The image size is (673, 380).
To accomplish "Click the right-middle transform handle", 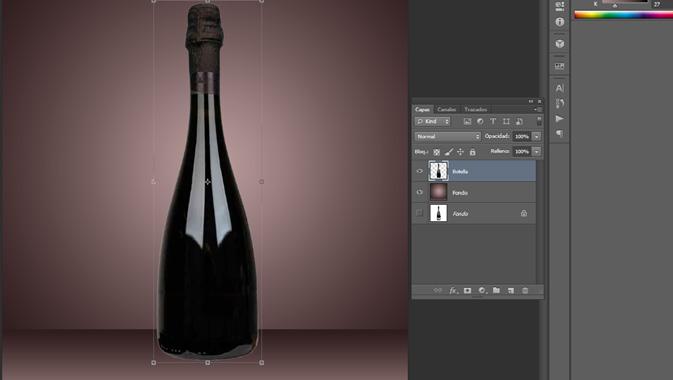I will [x=261, y=182].
